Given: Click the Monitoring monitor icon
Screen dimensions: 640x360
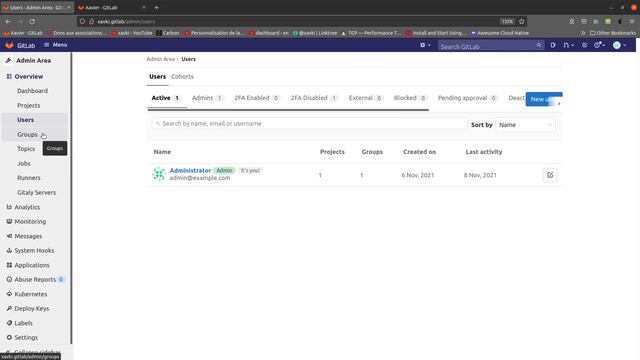Looking at the screenshot, I should 9,221.
